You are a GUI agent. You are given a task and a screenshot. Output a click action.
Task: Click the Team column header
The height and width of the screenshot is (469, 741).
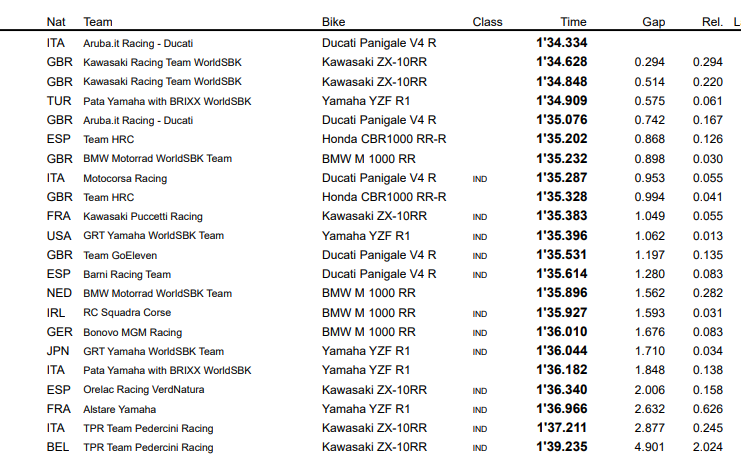coord(98,21)
